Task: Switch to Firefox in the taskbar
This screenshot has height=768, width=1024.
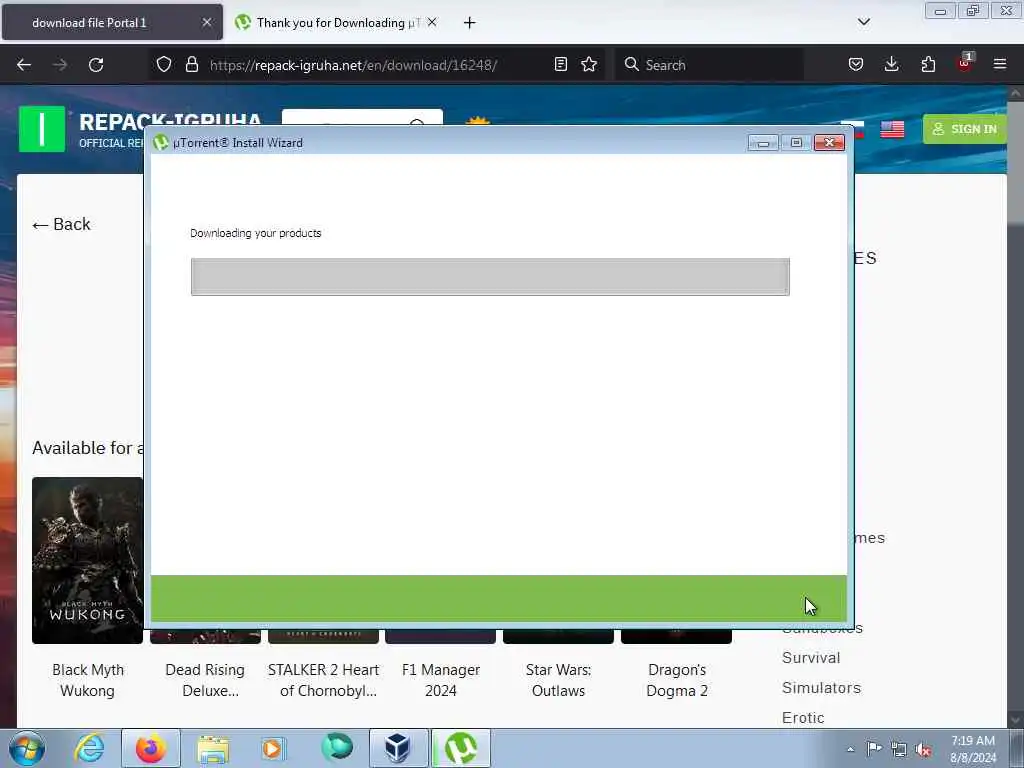Action: (x=151, y=748)
